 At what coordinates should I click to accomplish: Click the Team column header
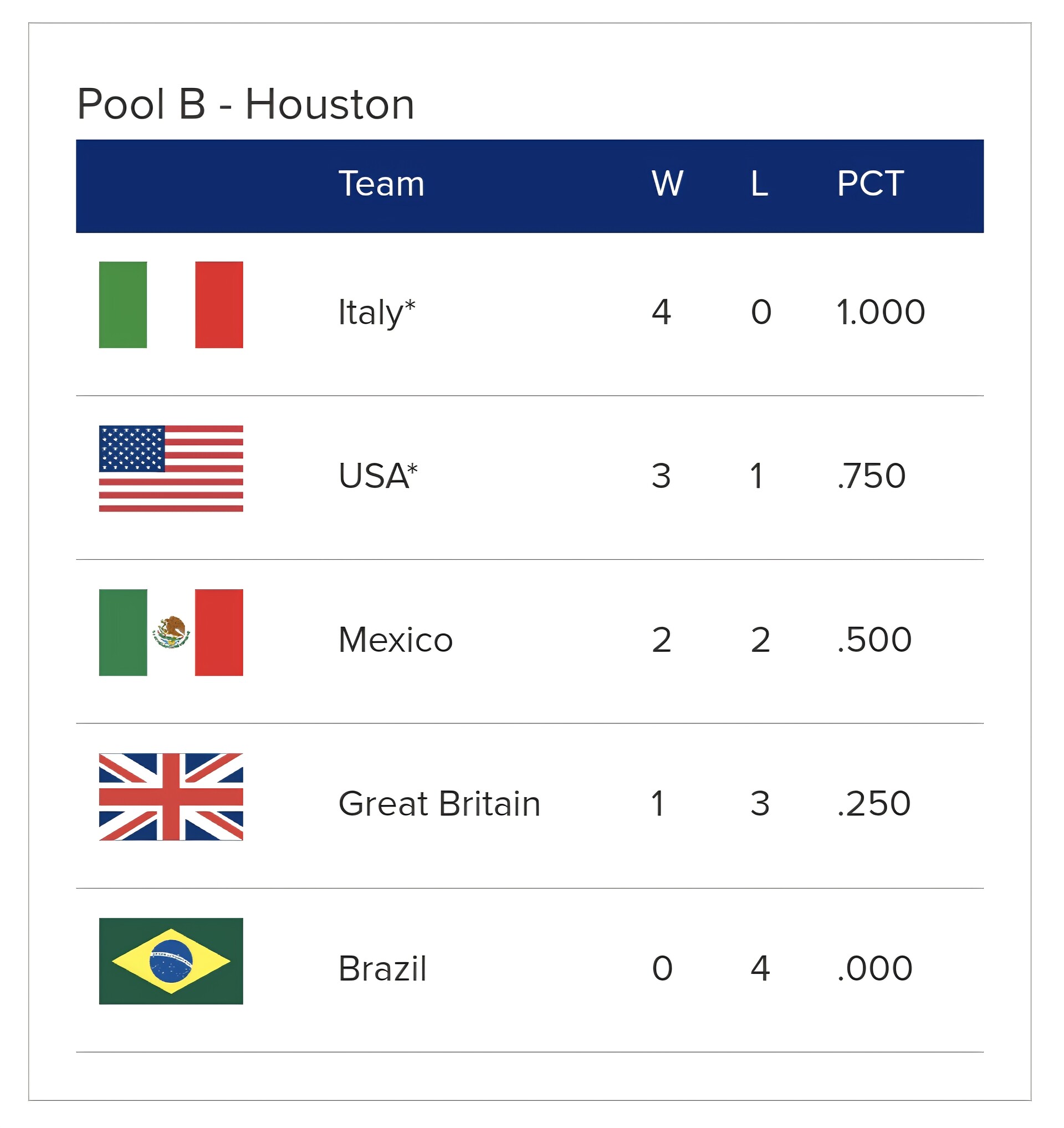[x=381, y=184]
